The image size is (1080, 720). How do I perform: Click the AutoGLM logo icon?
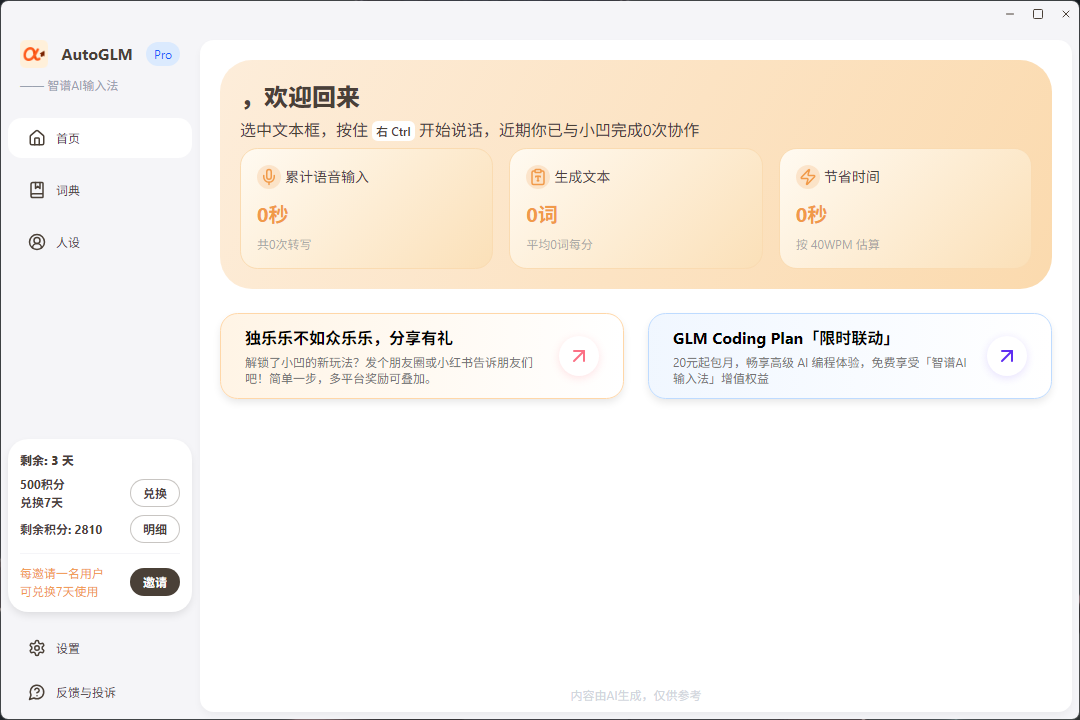pos(34,54)
